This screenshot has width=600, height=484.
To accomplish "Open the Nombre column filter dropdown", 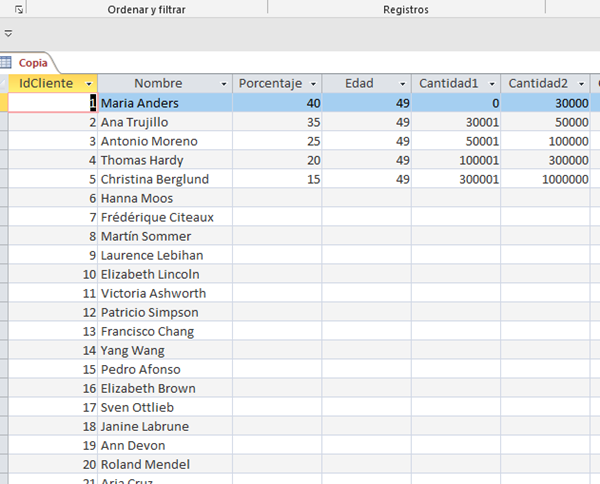I will click(x=224, y=84).
